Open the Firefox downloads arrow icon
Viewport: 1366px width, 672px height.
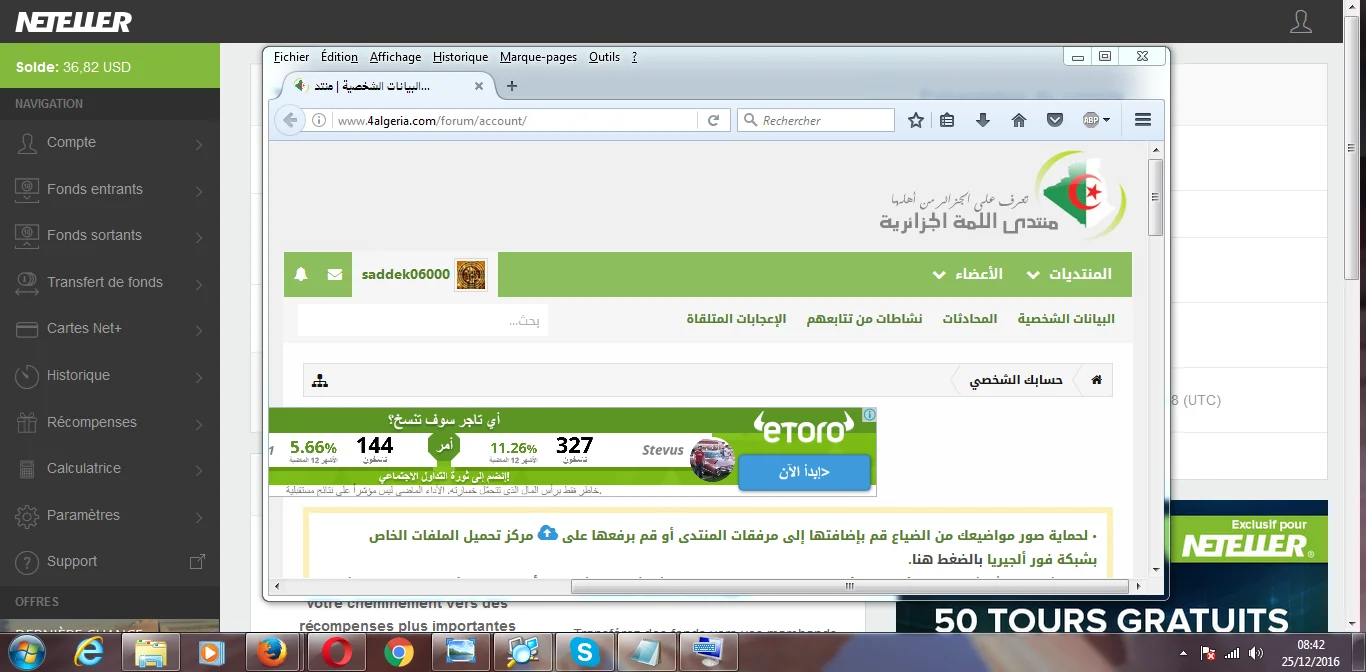coord(983,120)
